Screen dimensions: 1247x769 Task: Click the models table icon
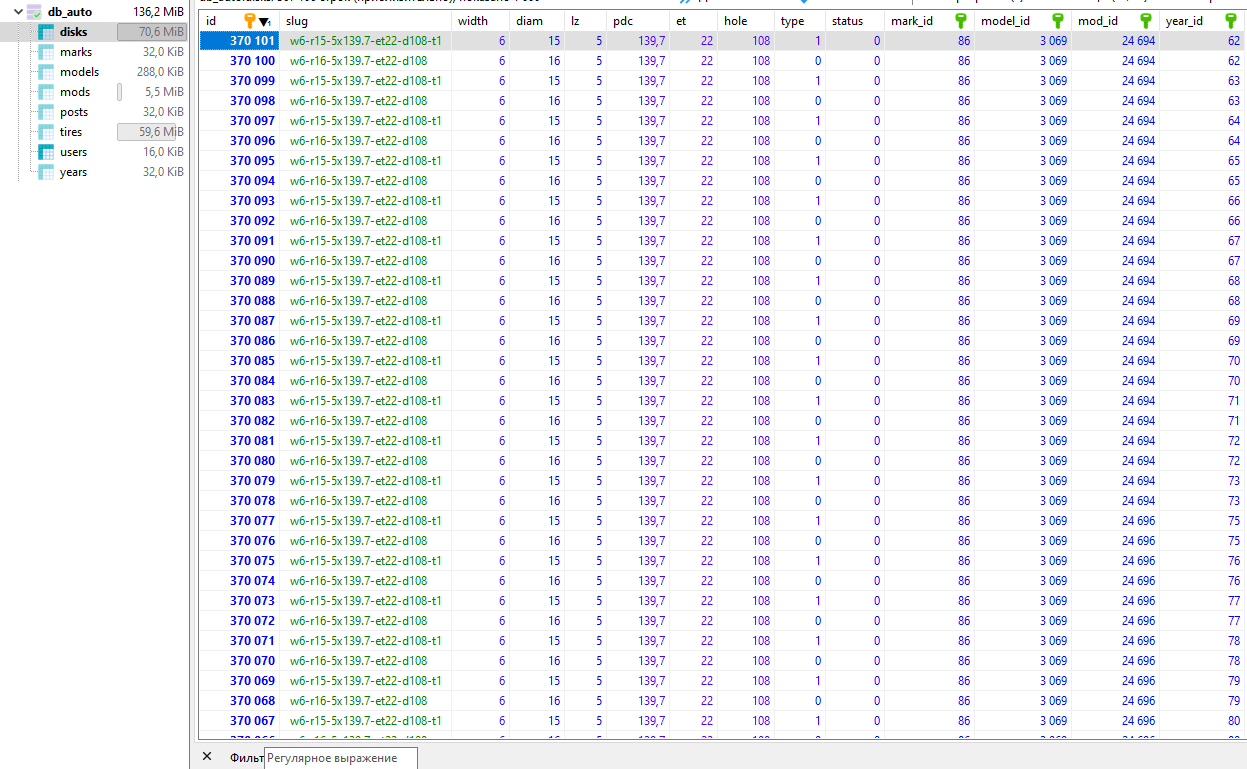(x=46, y=72)
